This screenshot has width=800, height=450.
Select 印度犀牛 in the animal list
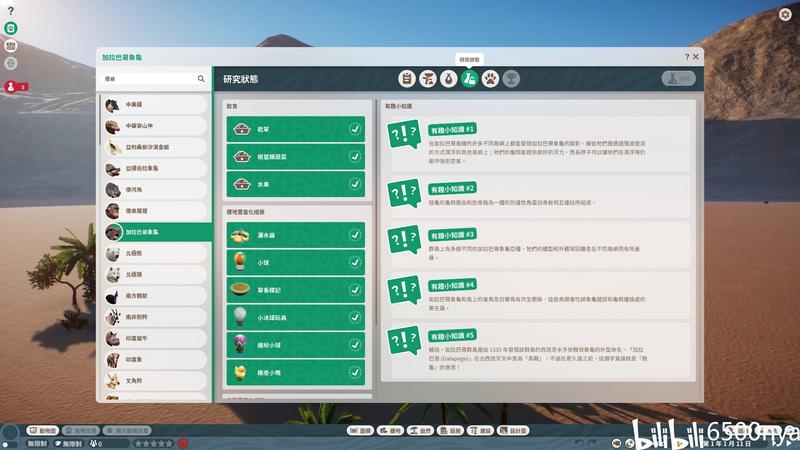pyautogui.click(x=156, y=338)
